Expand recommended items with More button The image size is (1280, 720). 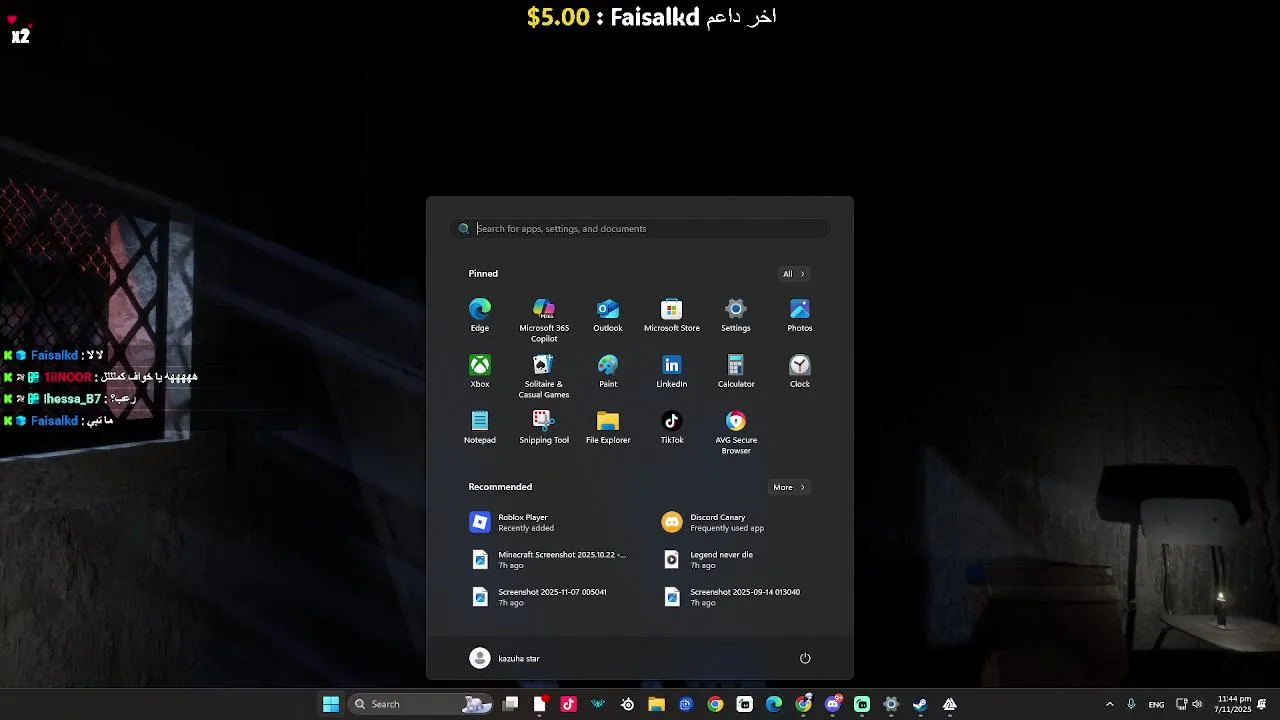[x=789, y=487]
